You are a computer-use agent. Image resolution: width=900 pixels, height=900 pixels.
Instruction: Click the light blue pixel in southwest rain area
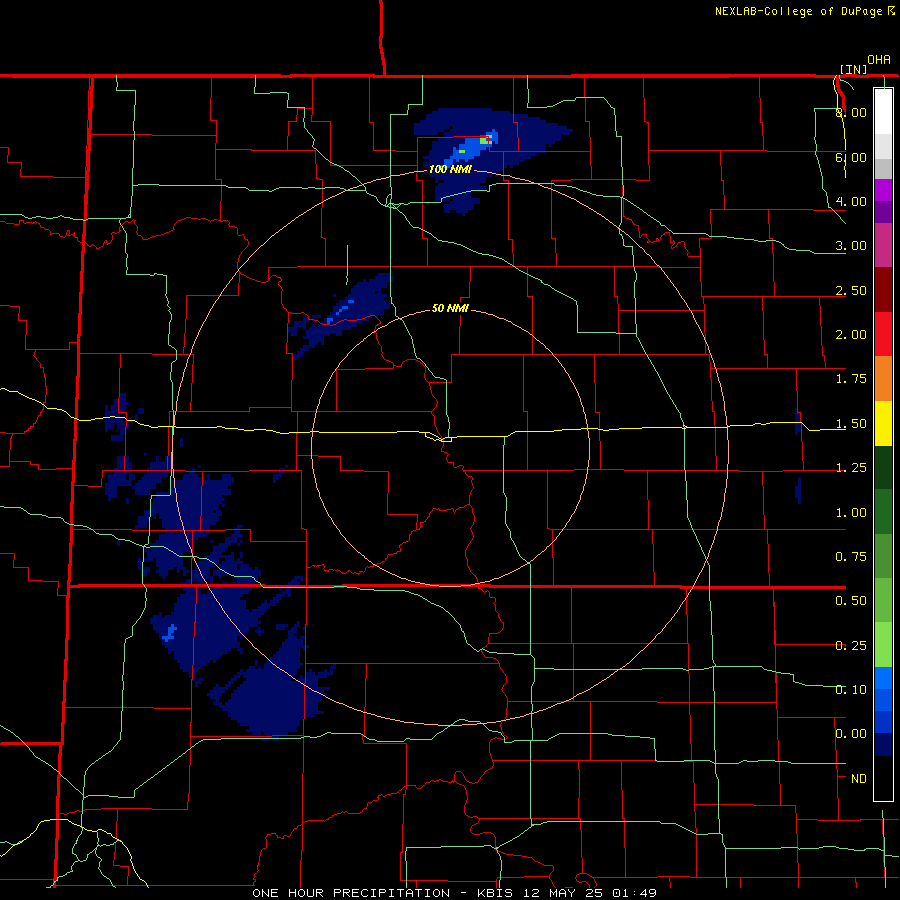[169, 634]
